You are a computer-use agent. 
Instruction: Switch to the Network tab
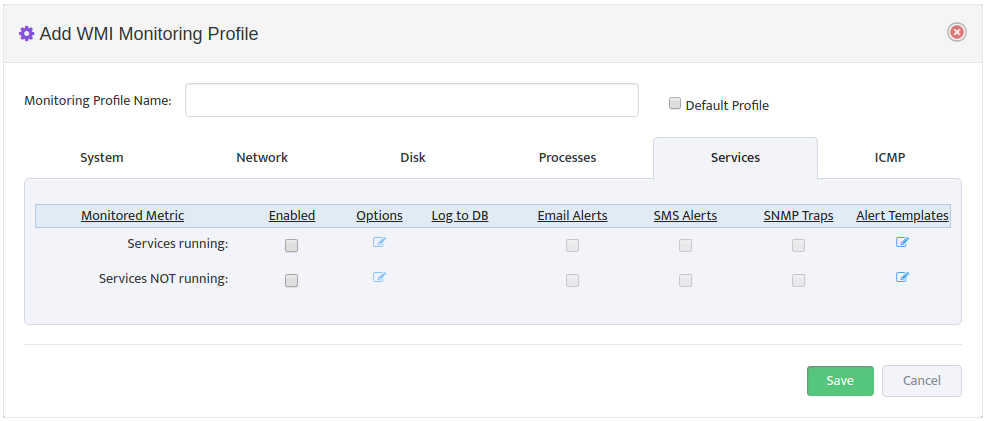(x=262, y=158)
